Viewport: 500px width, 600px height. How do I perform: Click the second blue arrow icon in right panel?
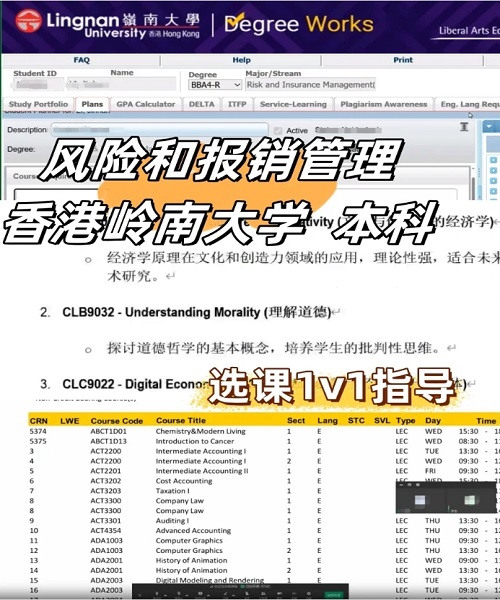click(493, 171)
